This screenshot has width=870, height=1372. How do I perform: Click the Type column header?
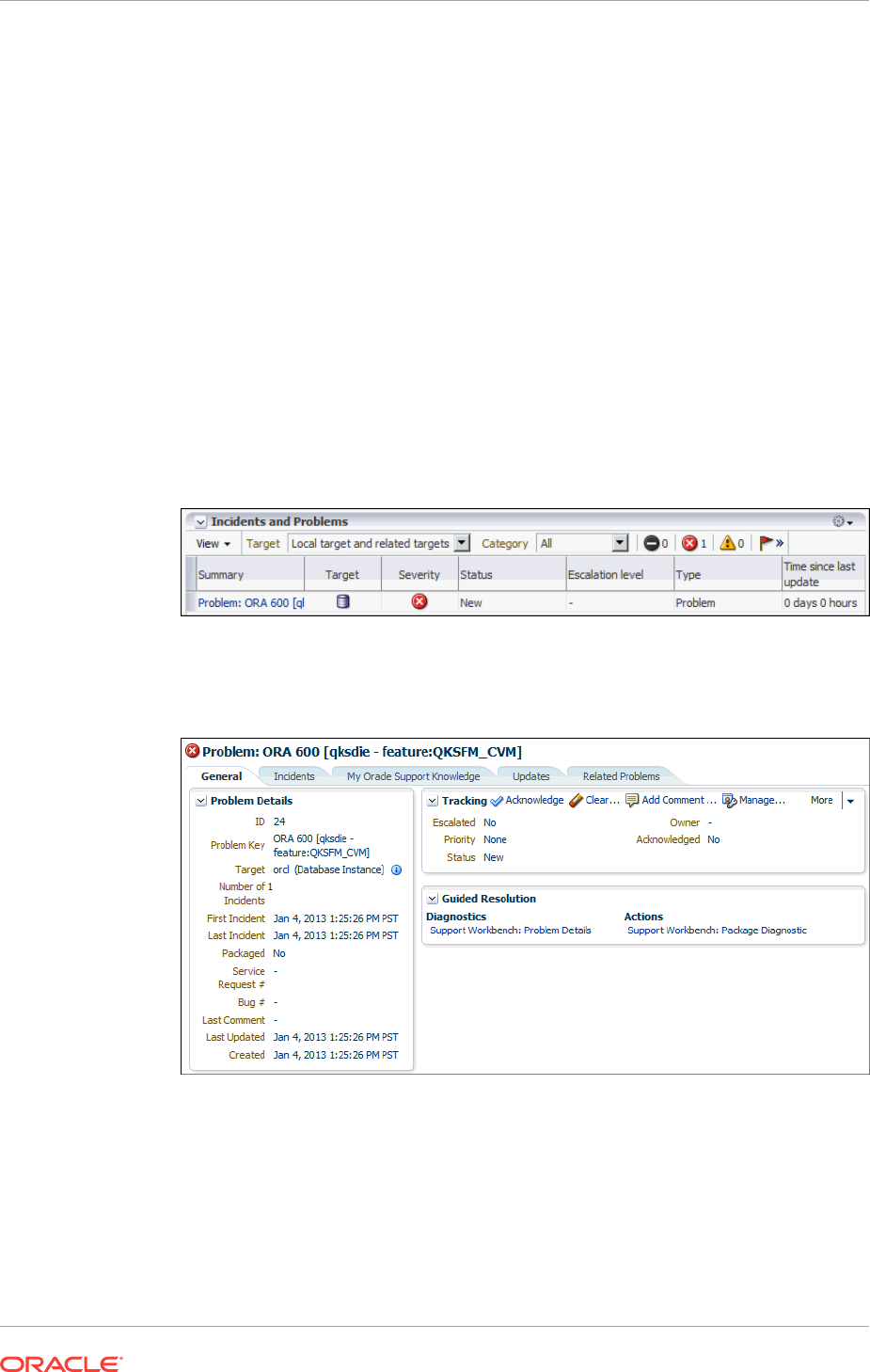(728, 574)
